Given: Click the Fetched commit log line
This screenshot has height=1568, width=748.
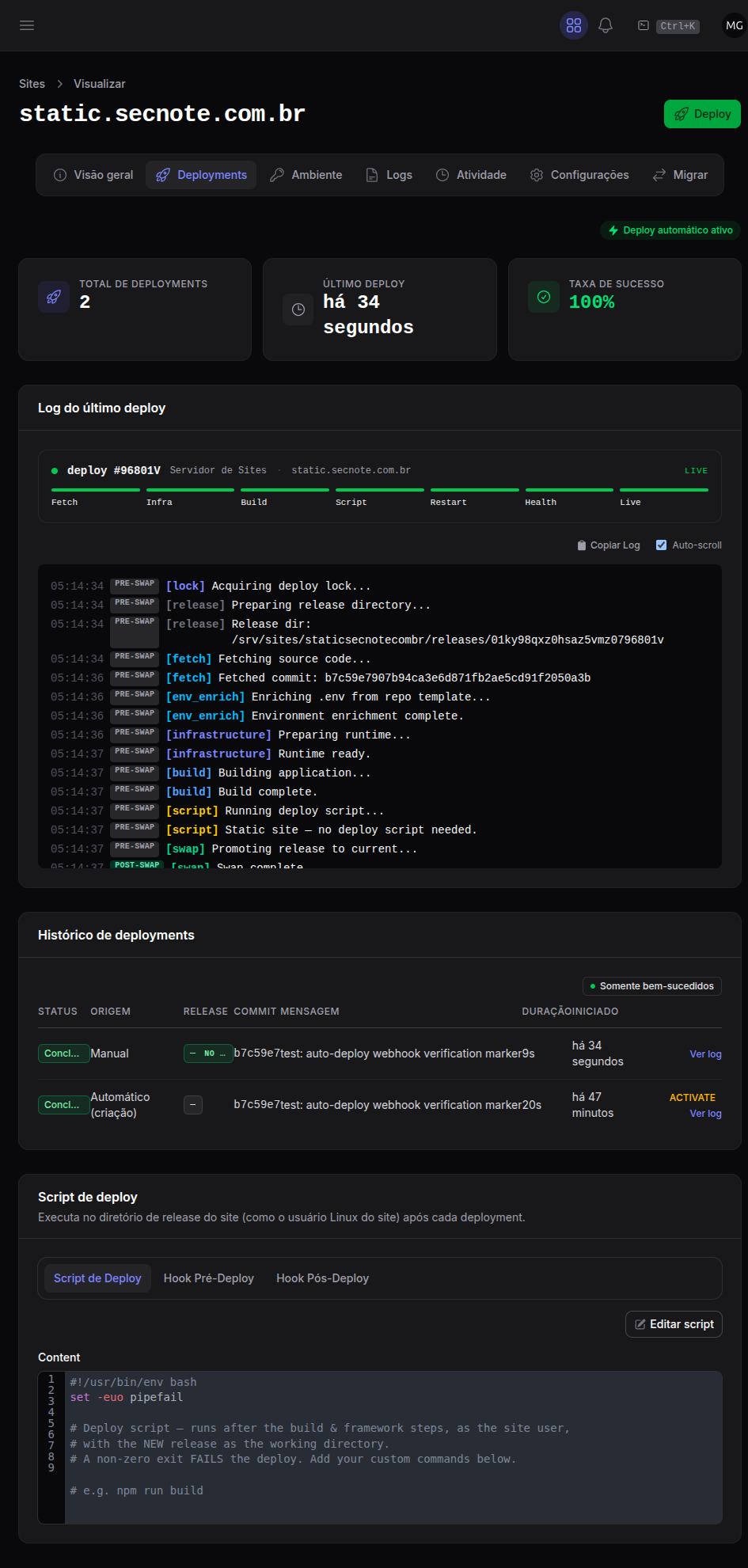Looking at the screenshot, I should pos(380,678).
